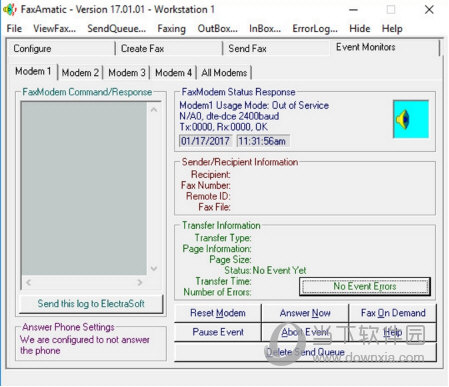Click the 'Transfer Time:' label
449x387 pixels.
tap(223, 281)
